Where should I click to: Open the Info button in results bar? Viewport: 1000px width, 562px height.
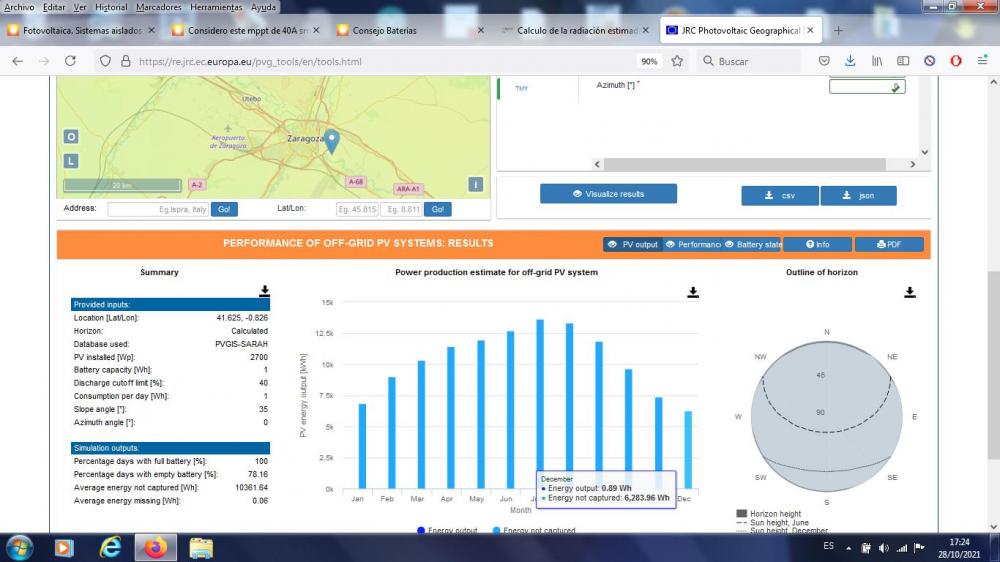tap(818, 244)
